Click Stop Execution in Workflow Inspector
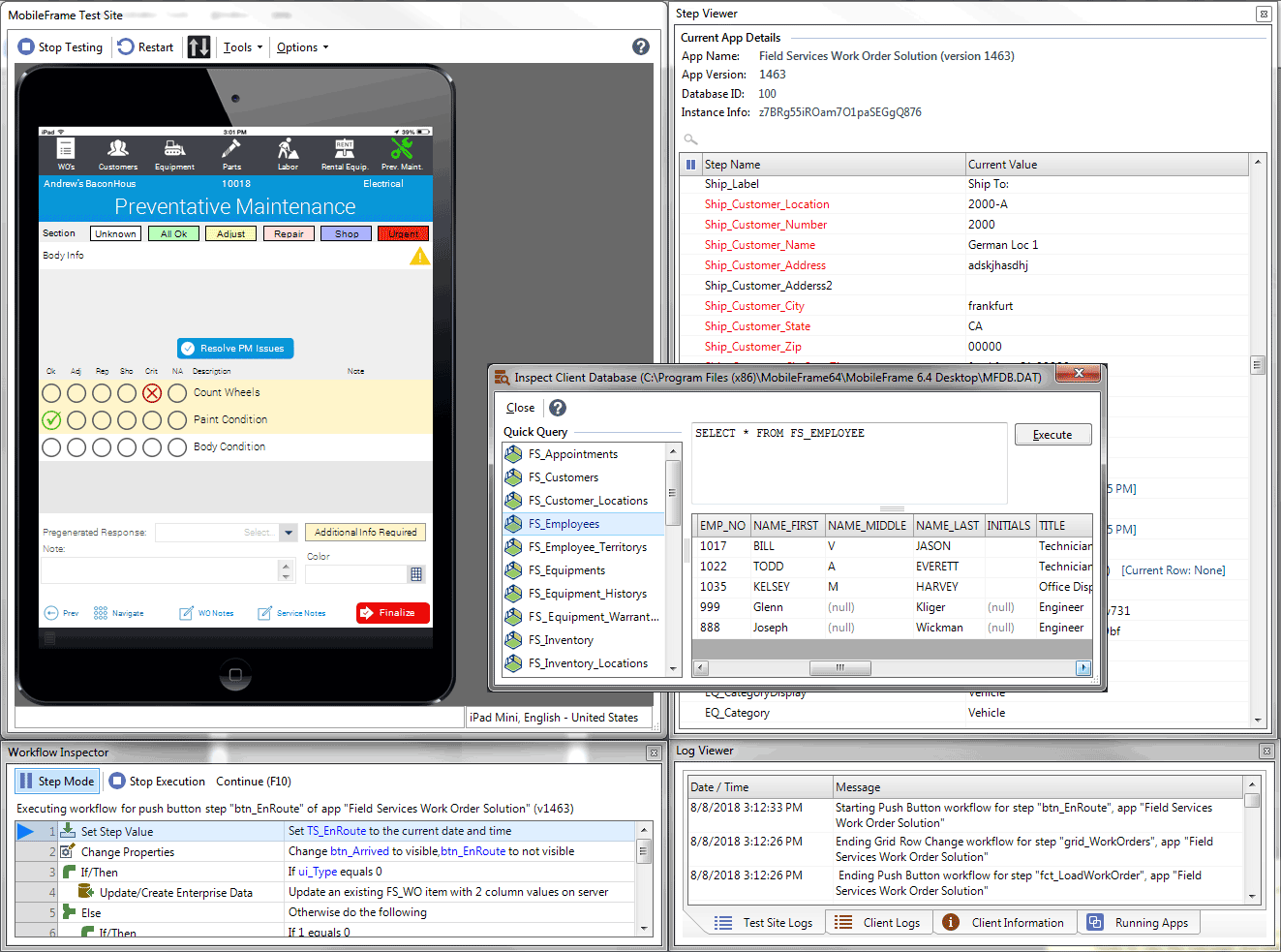The width and height of the screenshot is (1281, 952). [x=157, y=781]
